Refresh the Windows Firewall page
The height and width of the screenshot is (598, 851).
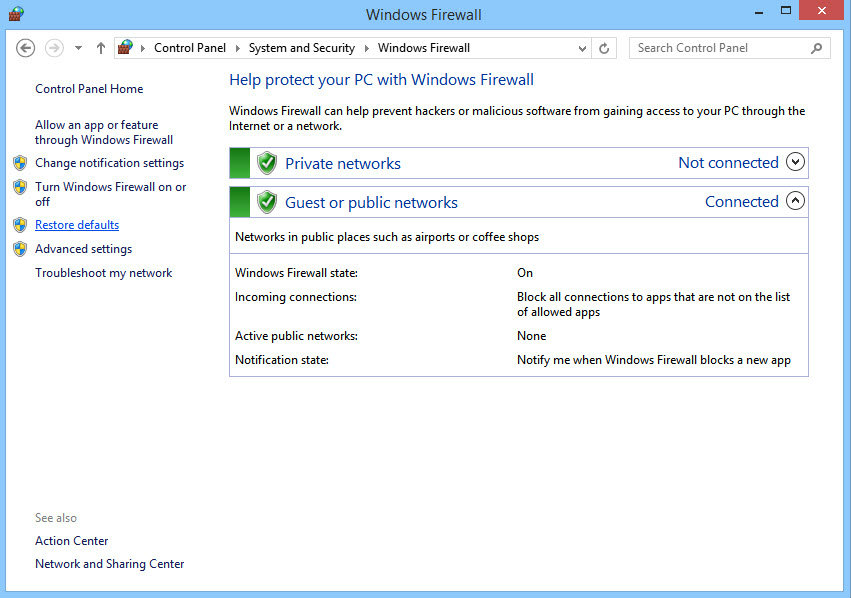click(x=604, y=48)
